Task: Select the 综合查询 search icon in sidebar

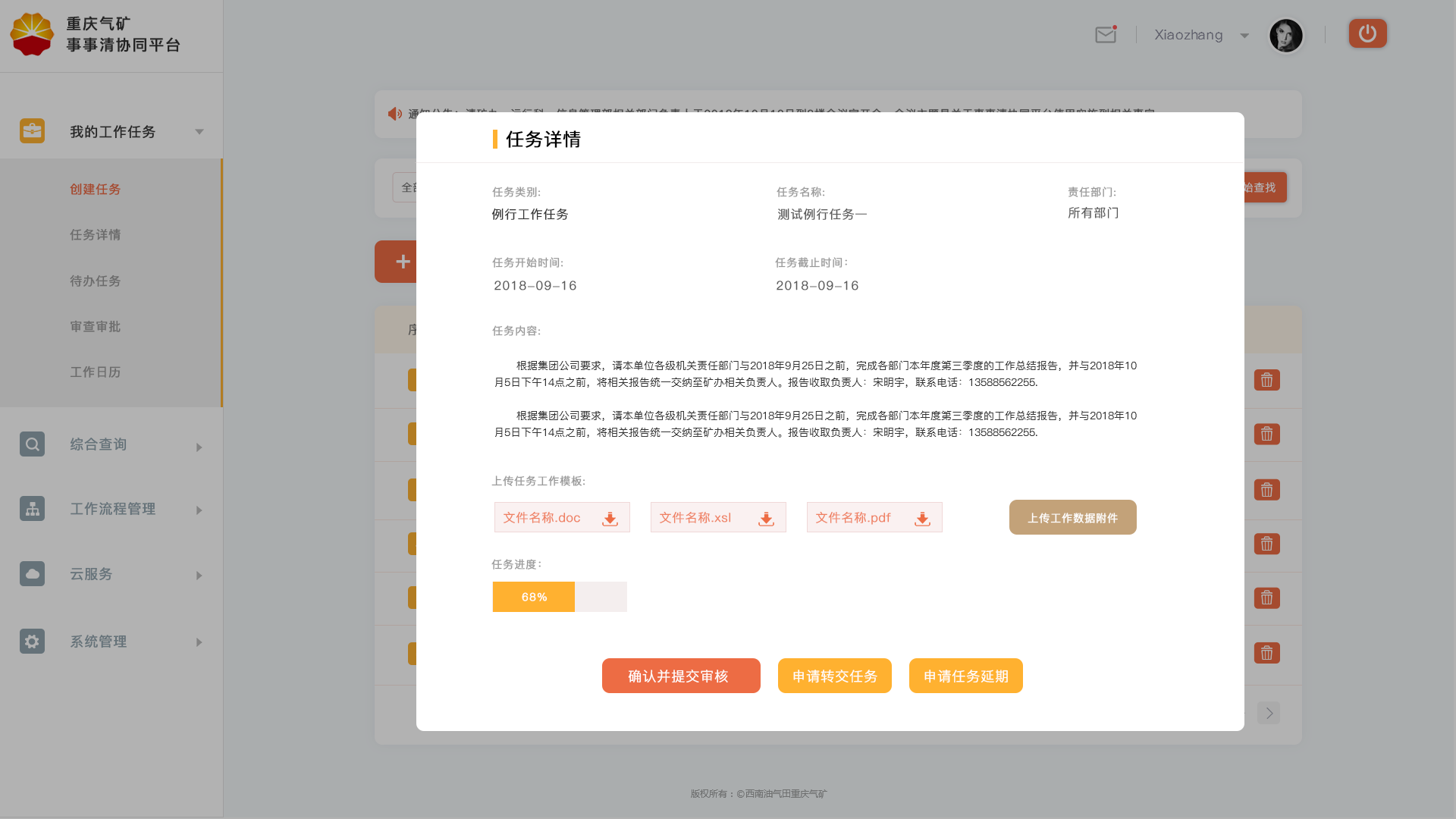Action: coord(32,444)
